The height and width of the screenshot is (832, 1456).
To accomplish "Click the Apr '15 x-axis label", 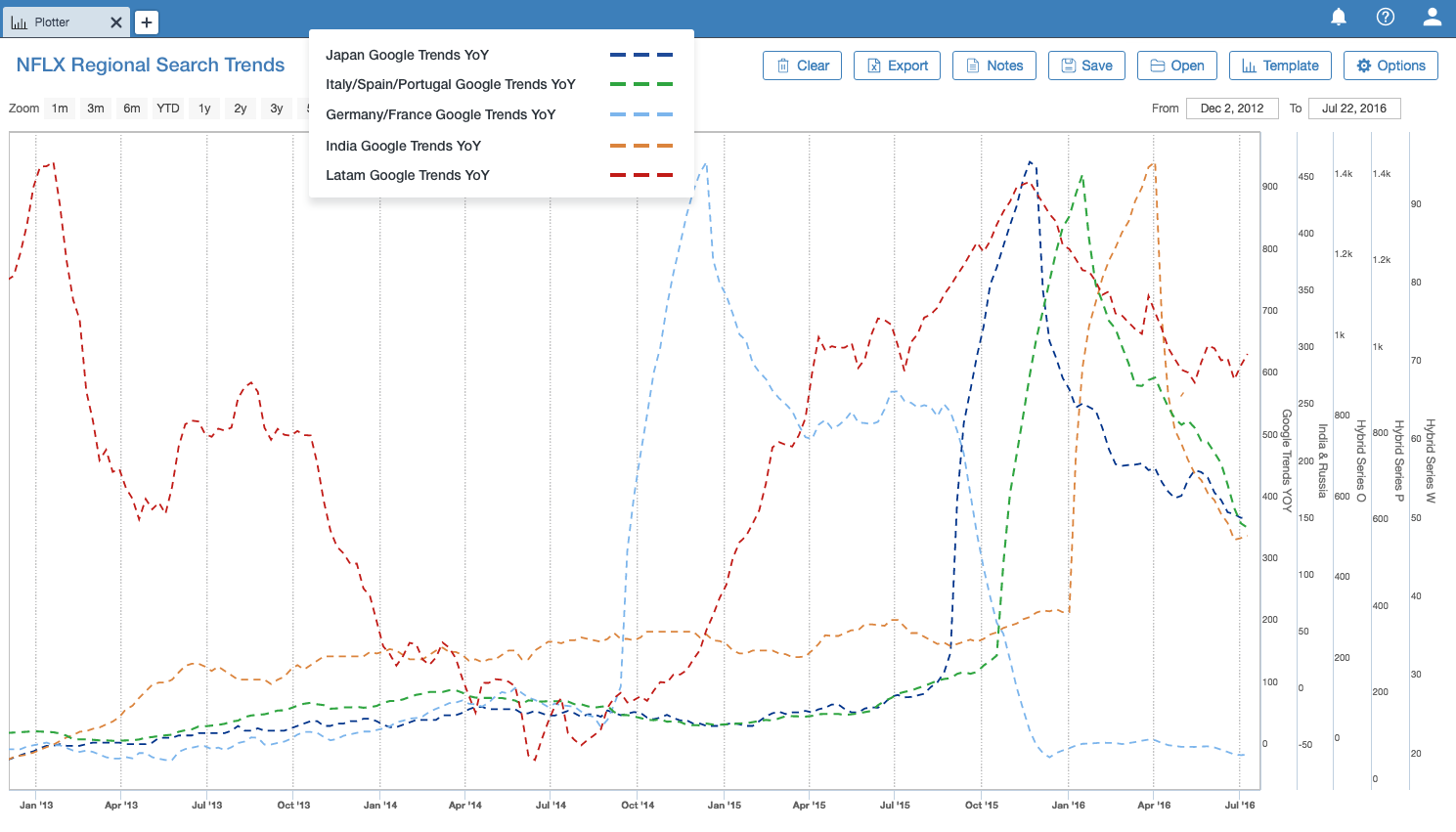I will (809, 806).
